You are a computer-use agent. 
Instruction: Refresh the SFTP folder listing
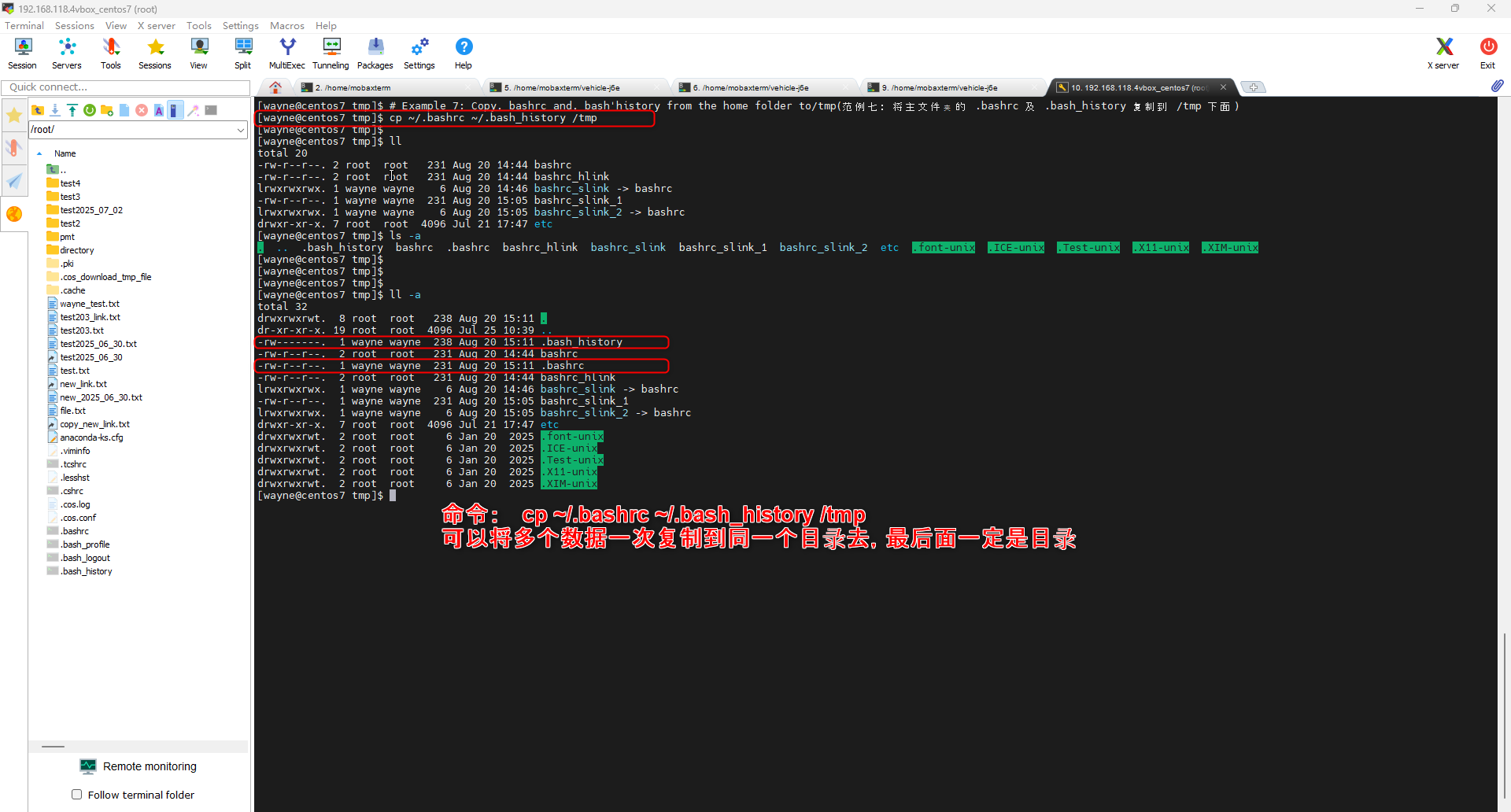point(90,110)
